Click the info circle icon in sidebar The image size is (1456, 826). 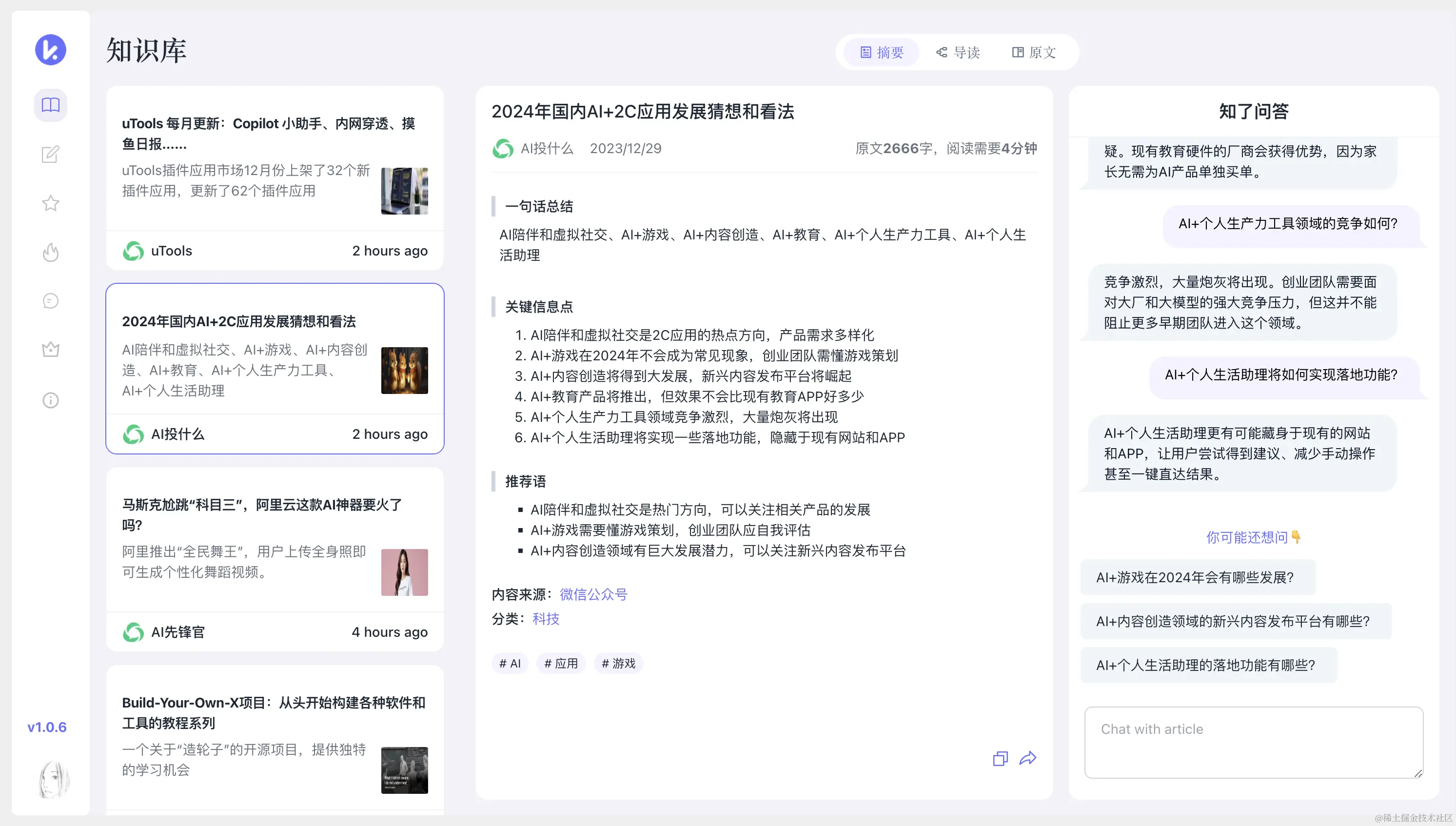51,400
